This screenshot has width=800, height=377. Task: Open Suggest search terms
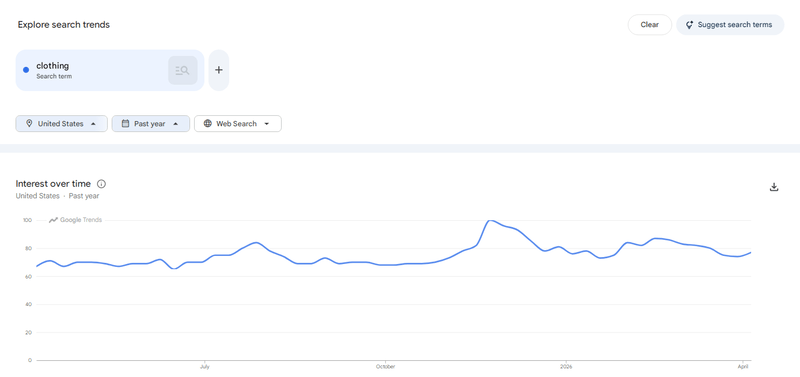pos(730,24)
